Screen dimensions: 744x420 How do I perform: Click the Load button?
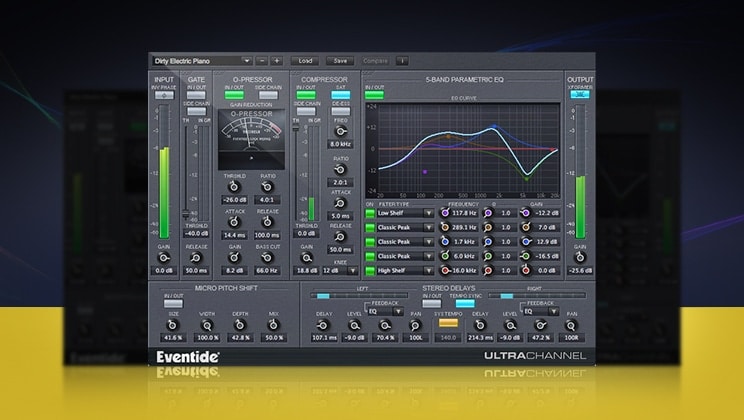305,61
